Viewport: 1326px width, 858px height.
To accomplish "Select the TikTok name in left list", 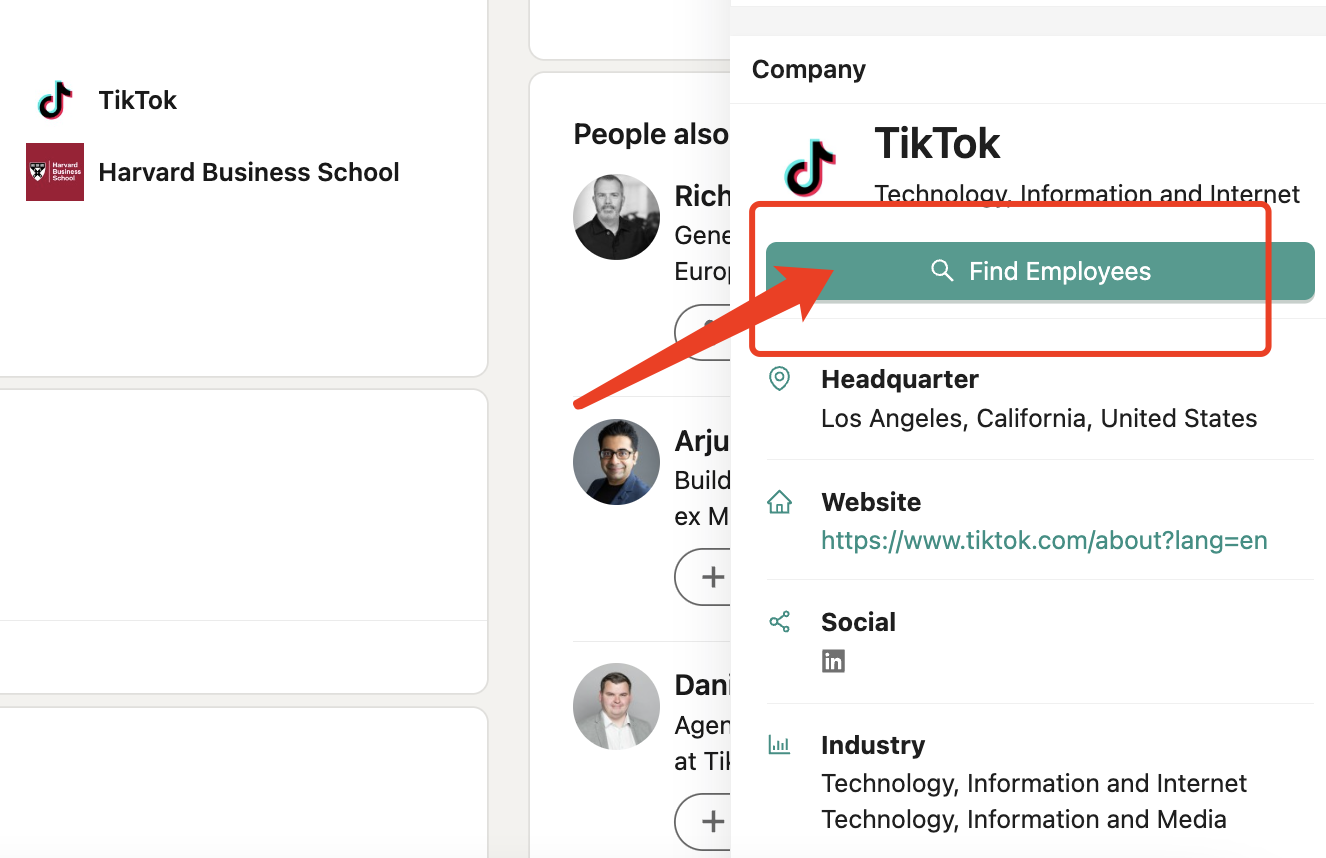I will click(138, 100).
